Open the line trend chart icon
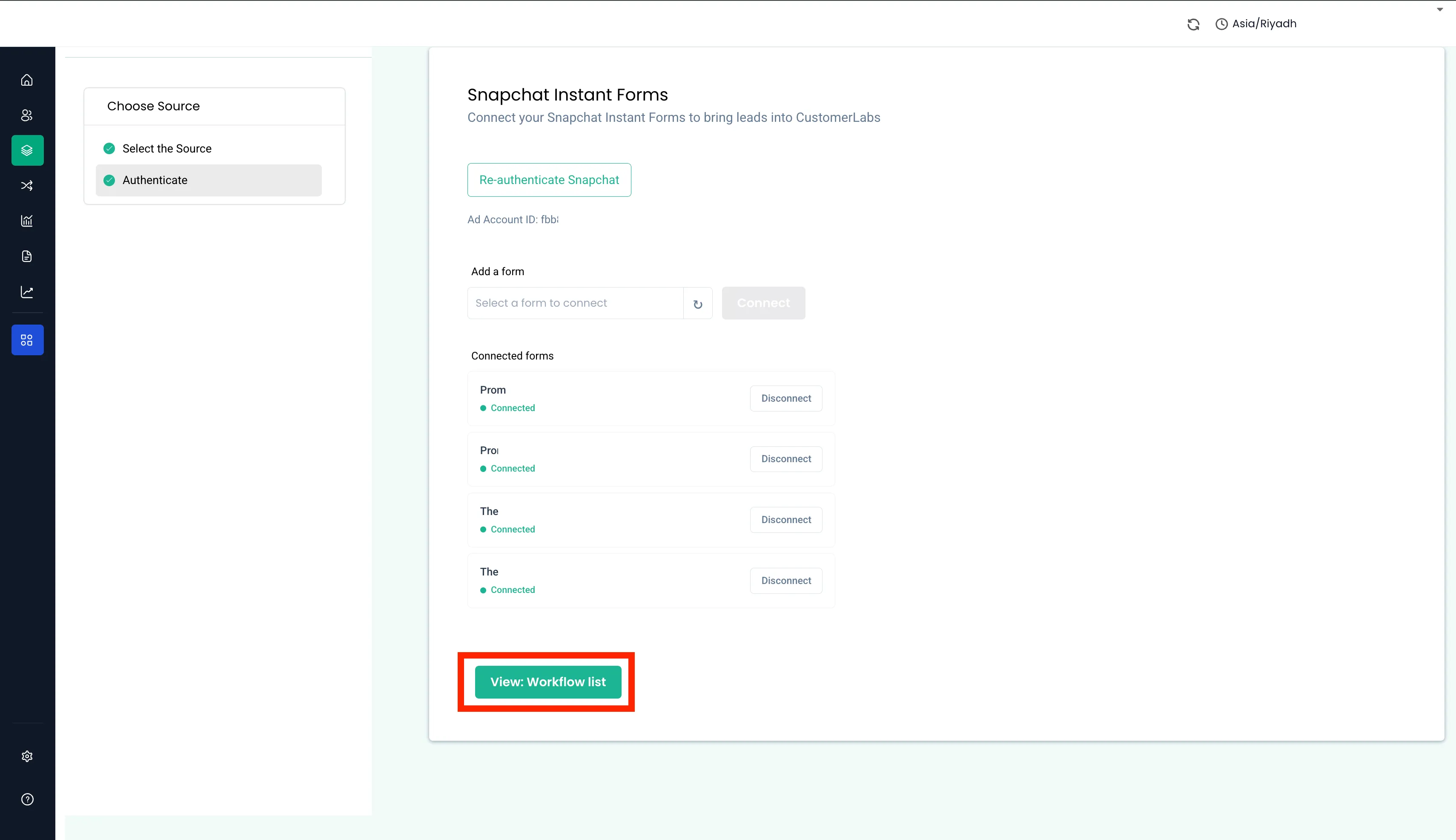1456x840 pixels. pos(27,292)
